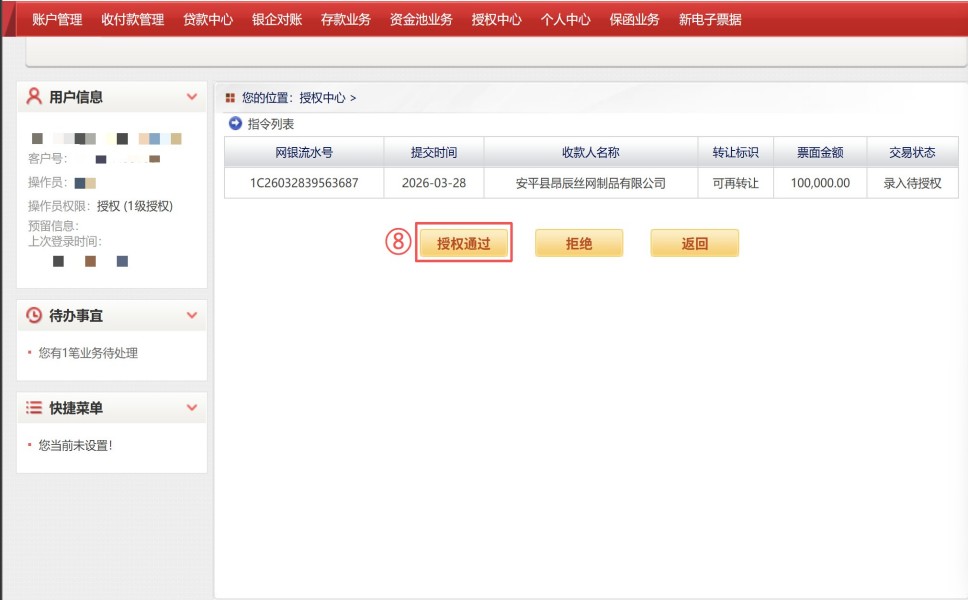Viewport: 968px width, 600px height.
Task: Open the 账户管理 menu
Action: tap(57, 19)
